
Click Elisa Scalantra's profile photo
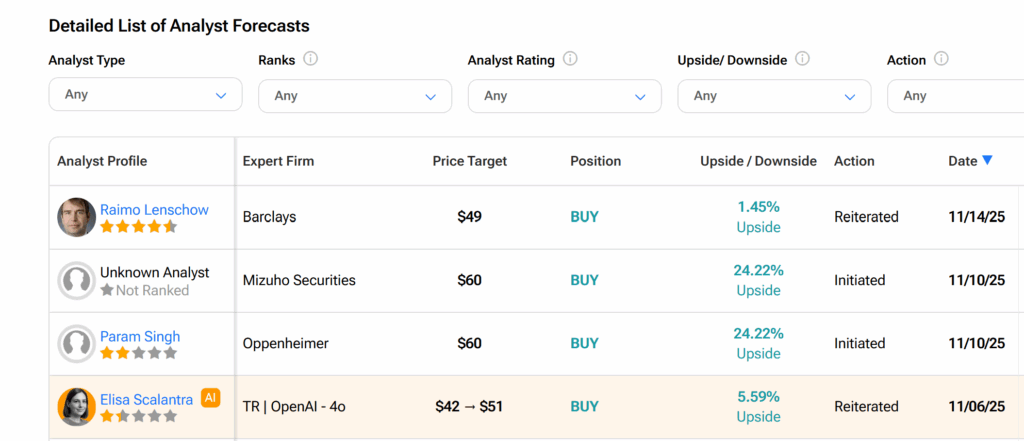pos(76,406)
